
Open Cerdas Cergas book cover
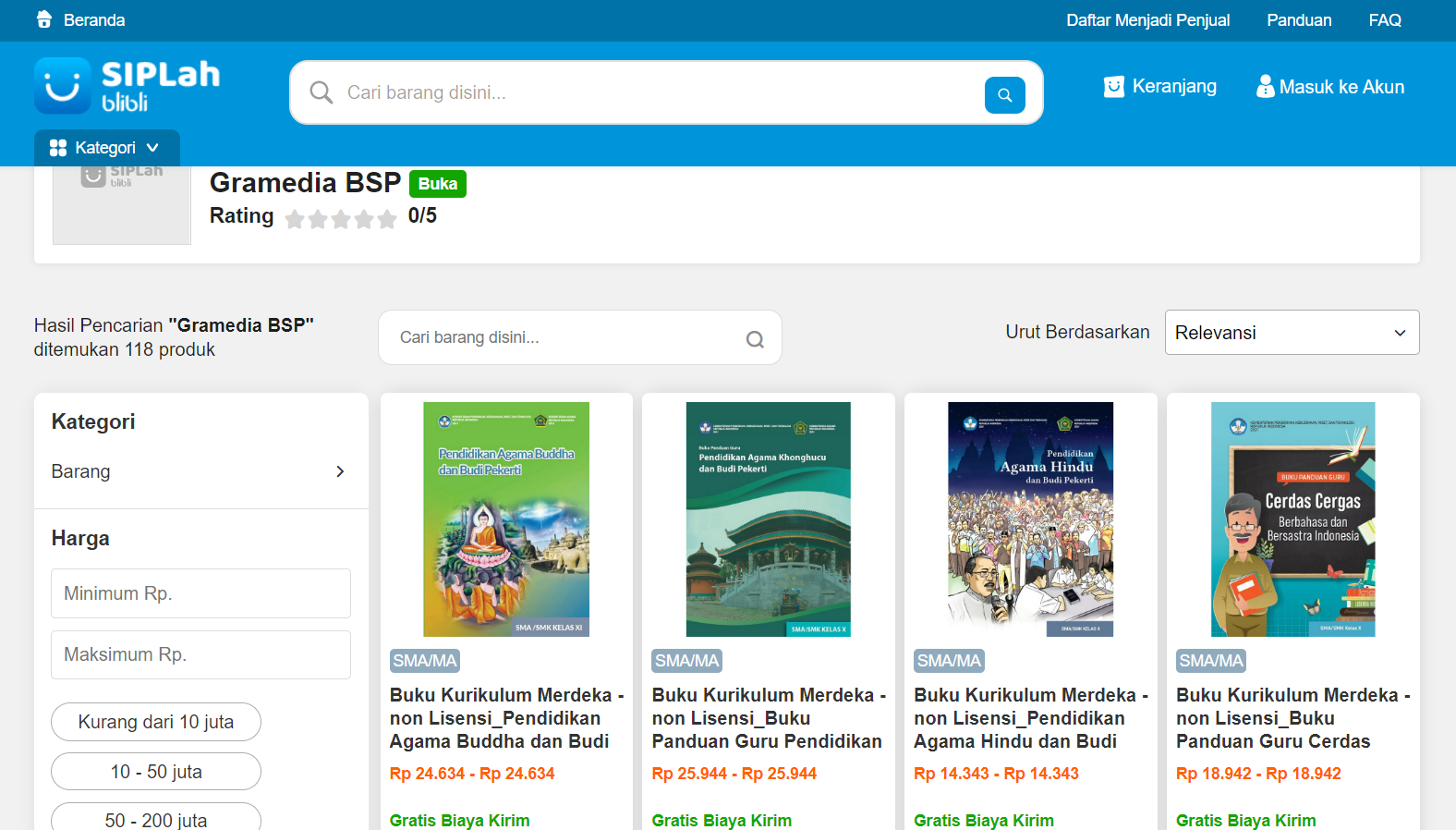[x=1293, y=519]
